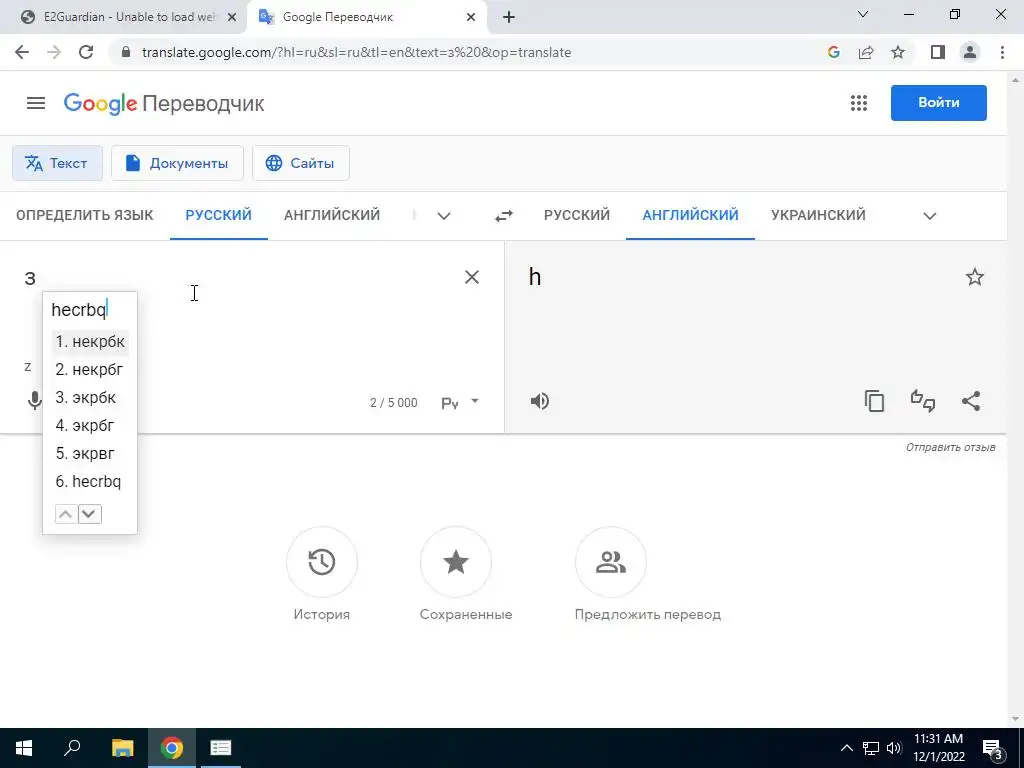Close the Google Переводчик tab
Image resolution: width=1024 pixels, height=768 pixels.
(471, 17)
